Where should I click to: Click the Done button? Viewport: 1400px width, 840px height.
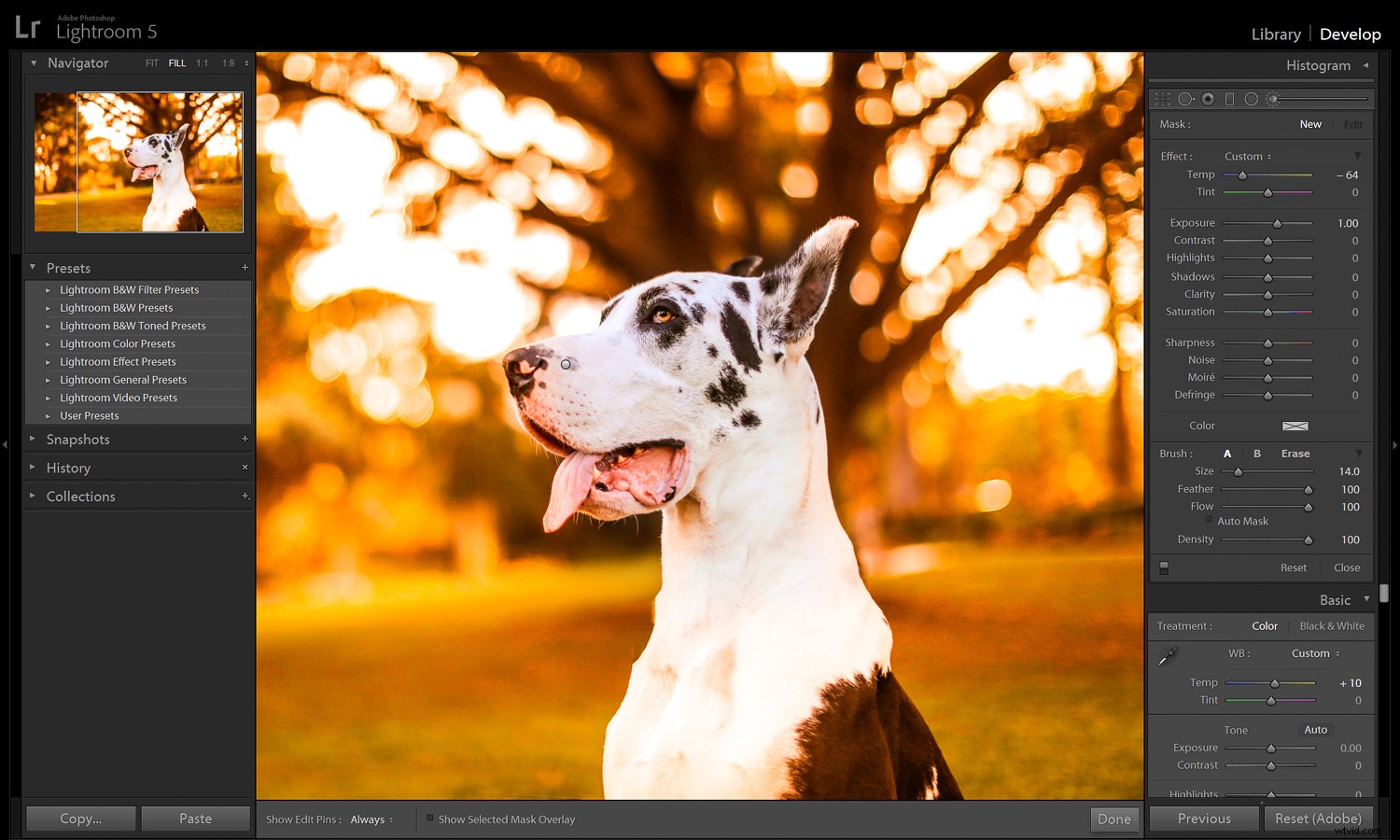tap(1114, 819)
